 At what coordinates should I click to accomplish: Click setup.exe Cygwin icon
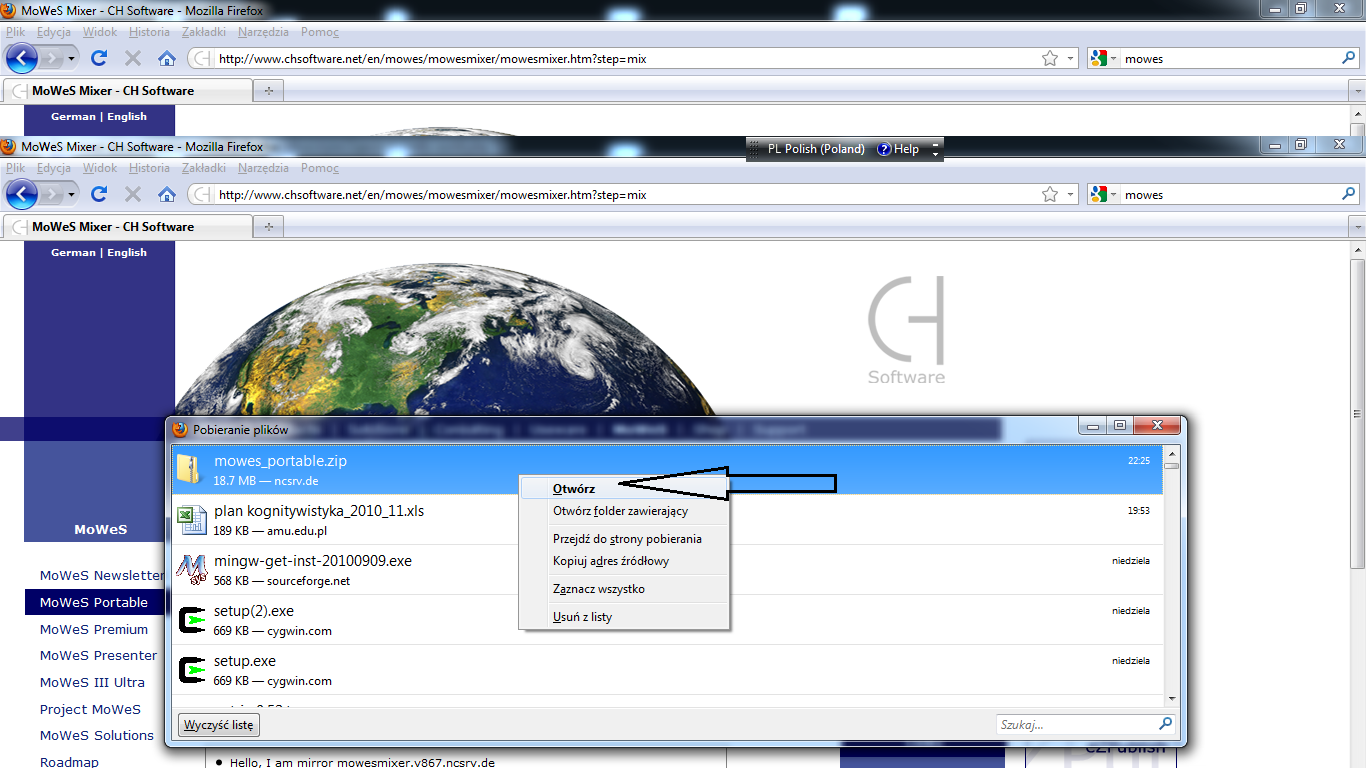coord(191,670)
